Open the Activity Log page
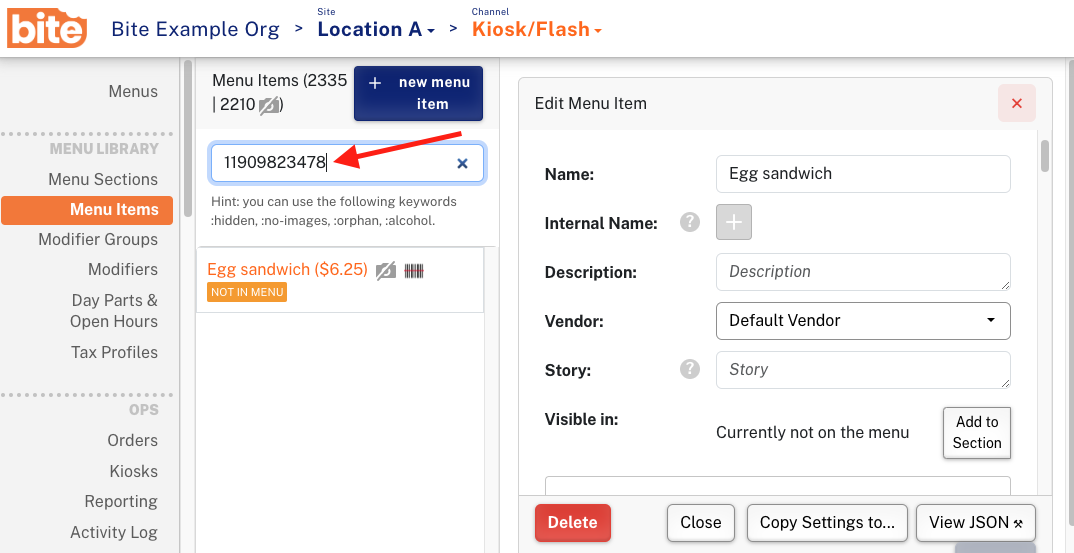The width and height of the screenshot is (1074, 553). pos(114,532)
